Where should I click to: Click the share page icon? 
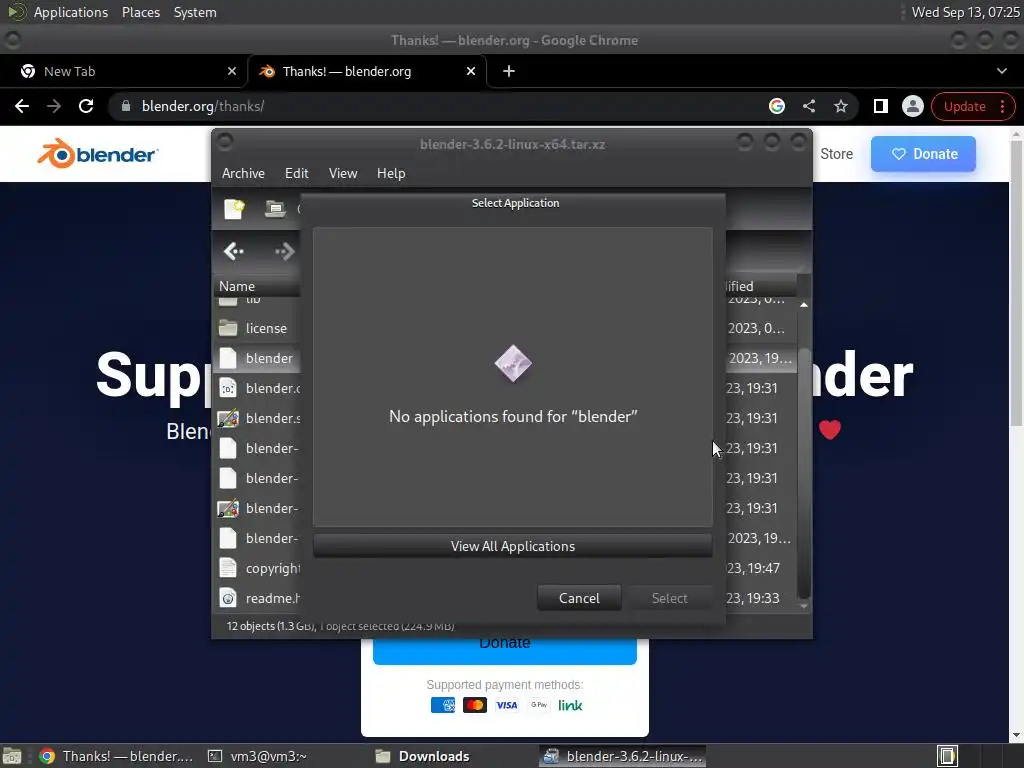(808, 106)
